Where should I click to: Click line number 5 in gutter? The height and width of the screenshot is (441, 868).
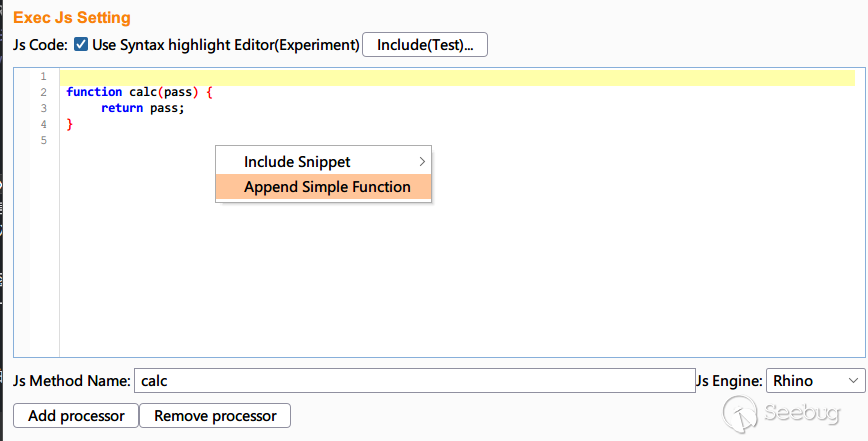tap(43, 140)
